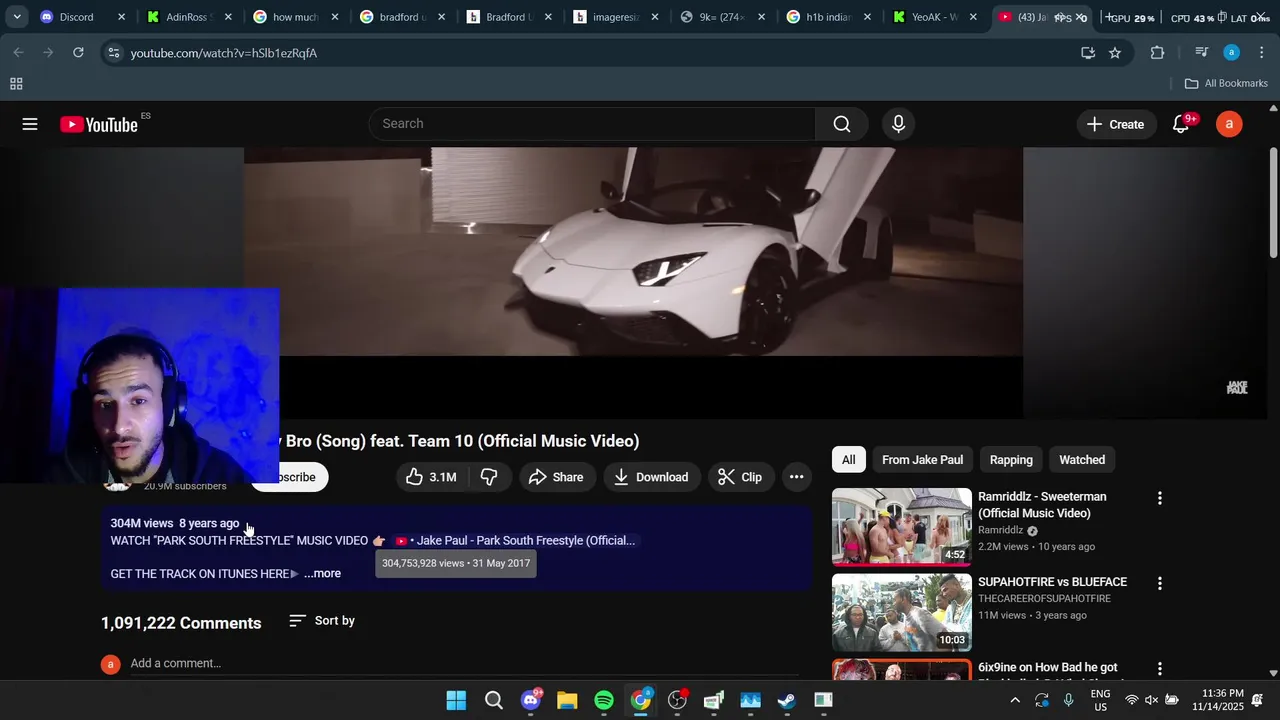Open the Create menu button
The image size is (1280, 720).
(x=1115, y=124)
